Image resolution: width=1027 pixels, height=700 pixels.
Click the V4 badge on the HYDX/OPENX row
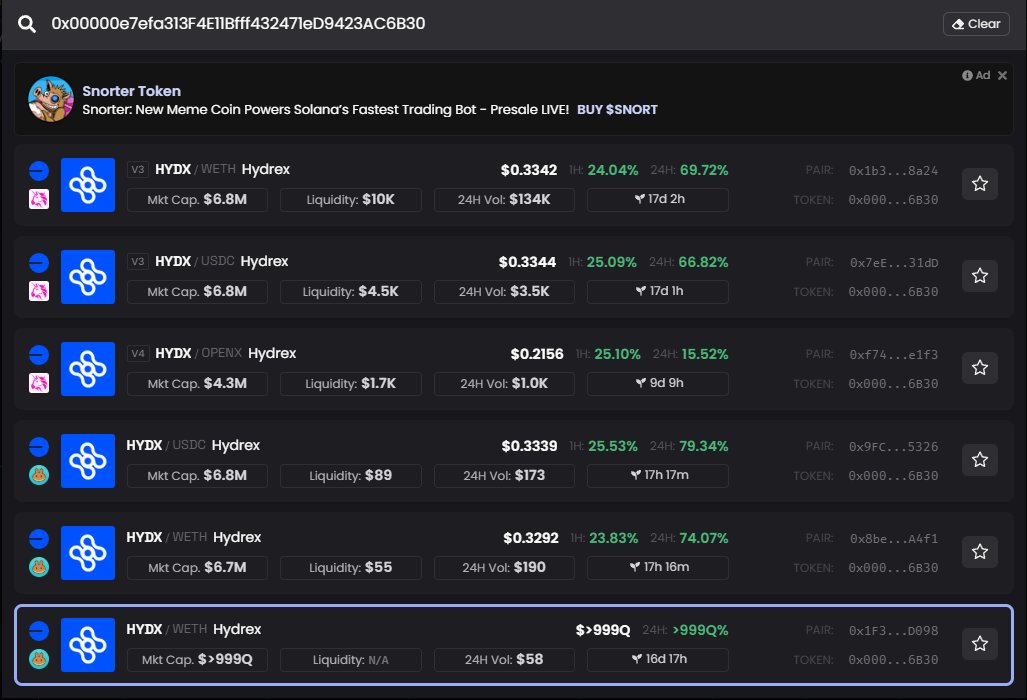pos(138,354)
